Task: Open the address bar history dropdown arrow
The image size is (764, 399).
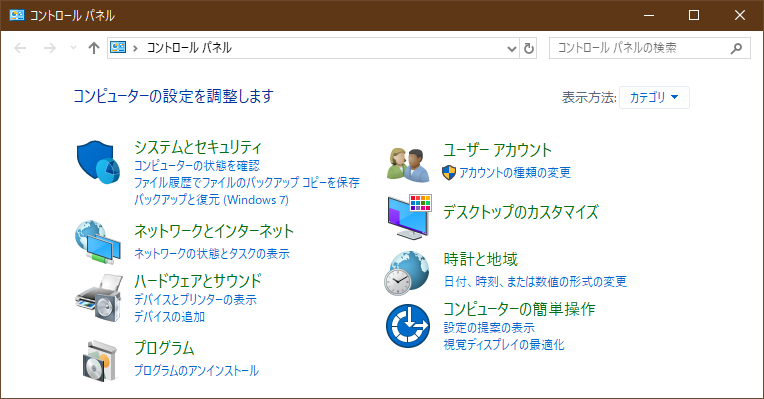Action: (512, 48)
